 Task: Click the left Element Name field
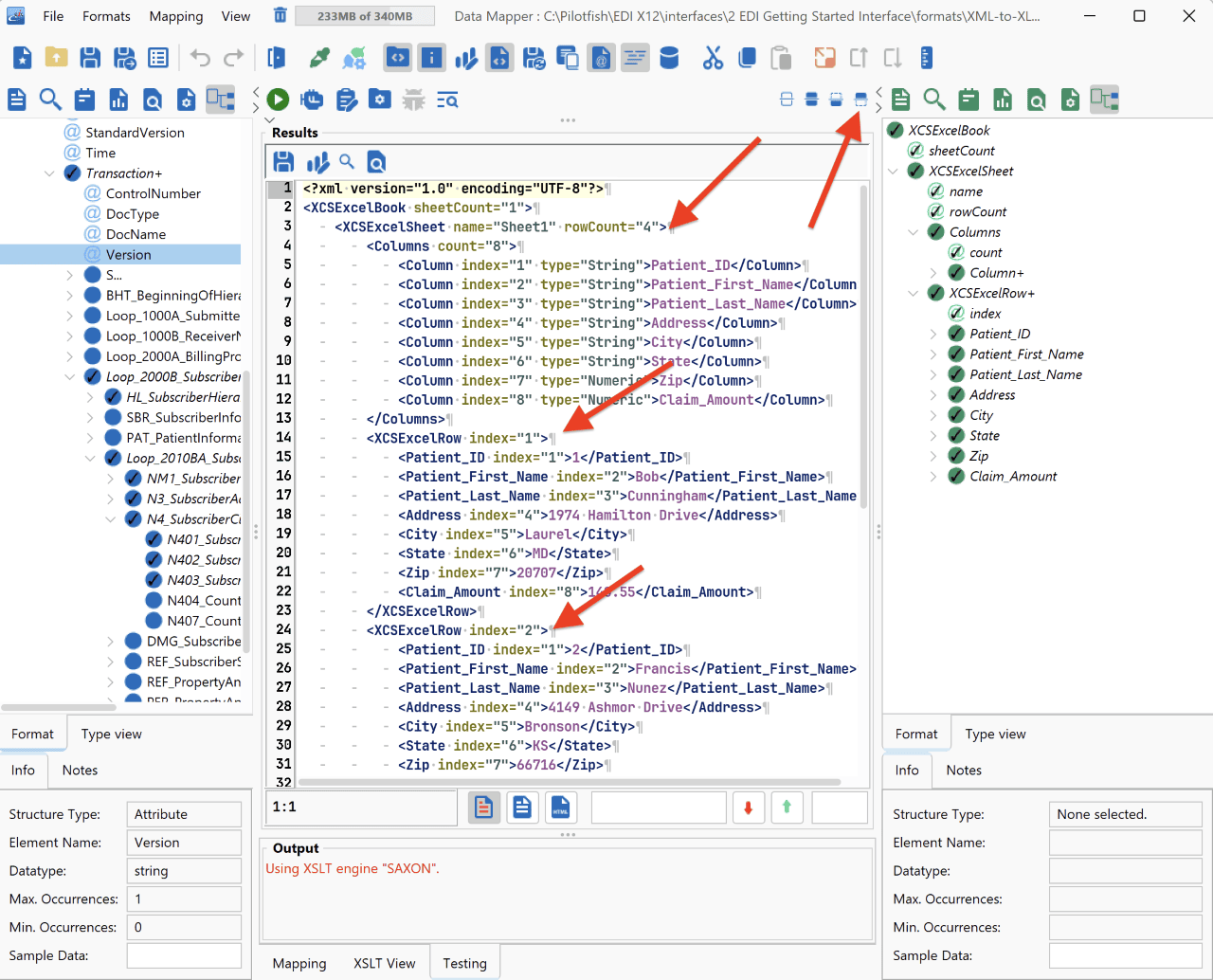click(x=184, y=843)
